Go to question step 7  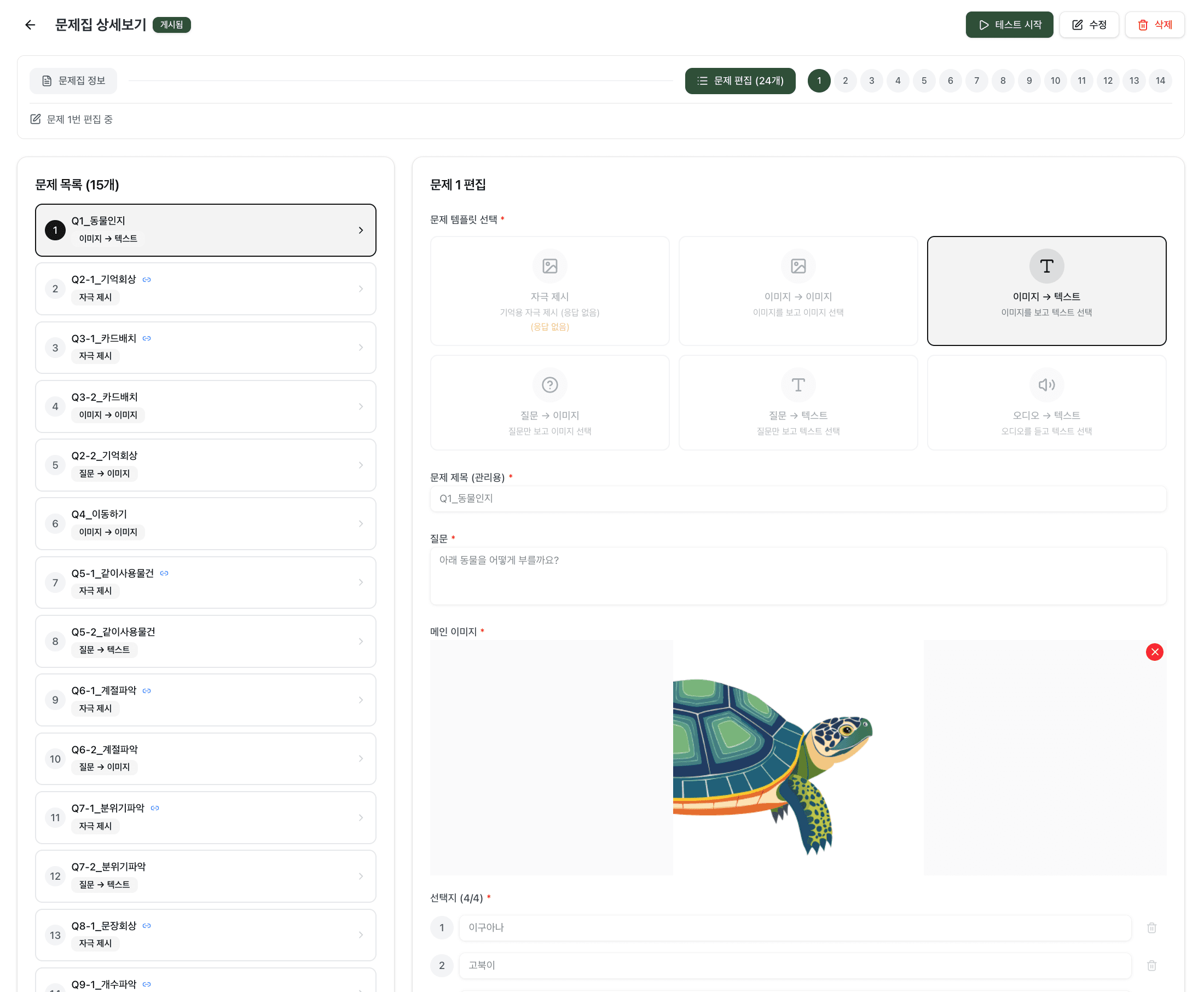point(976,80)
